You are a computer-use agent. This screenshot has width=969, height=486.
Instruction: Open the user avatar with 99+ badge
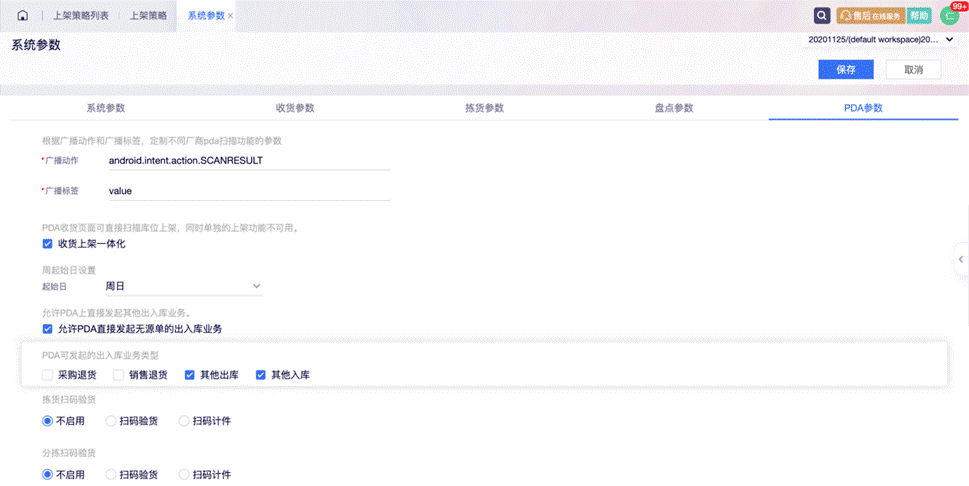click(949, 16)
